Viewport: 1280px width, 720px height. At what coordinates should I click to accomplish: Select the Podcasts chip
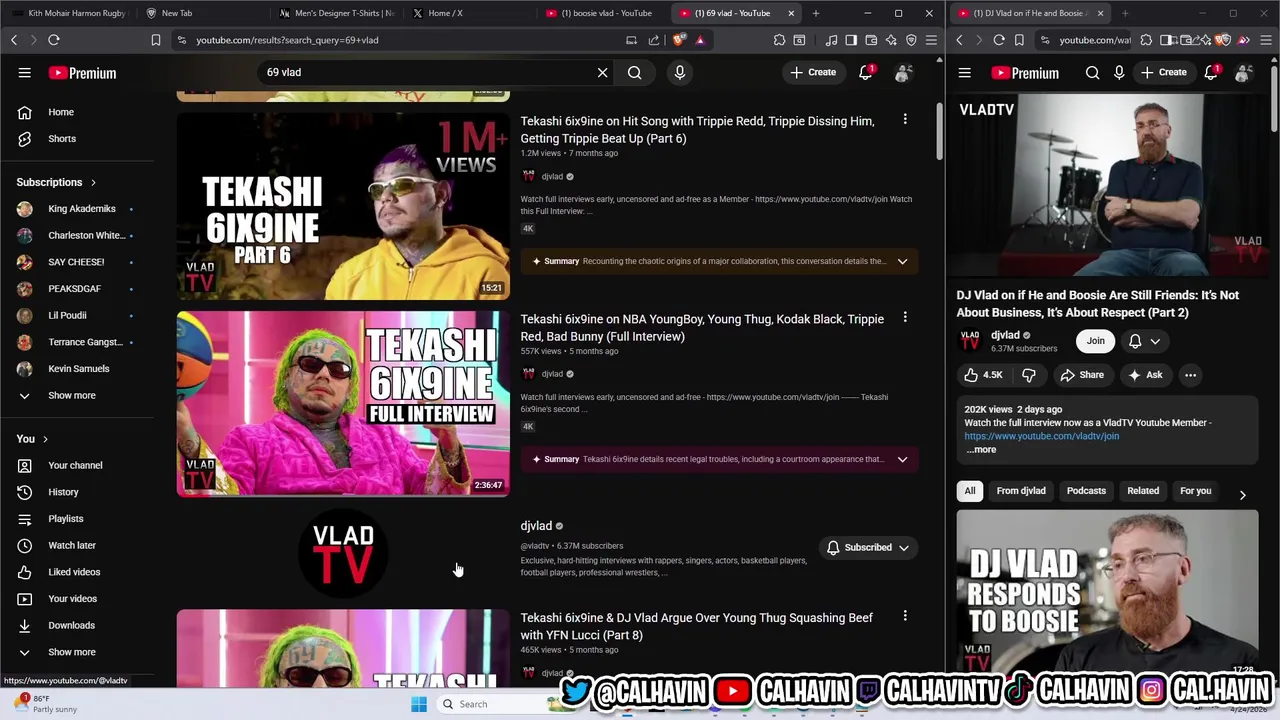(1086, 491)
